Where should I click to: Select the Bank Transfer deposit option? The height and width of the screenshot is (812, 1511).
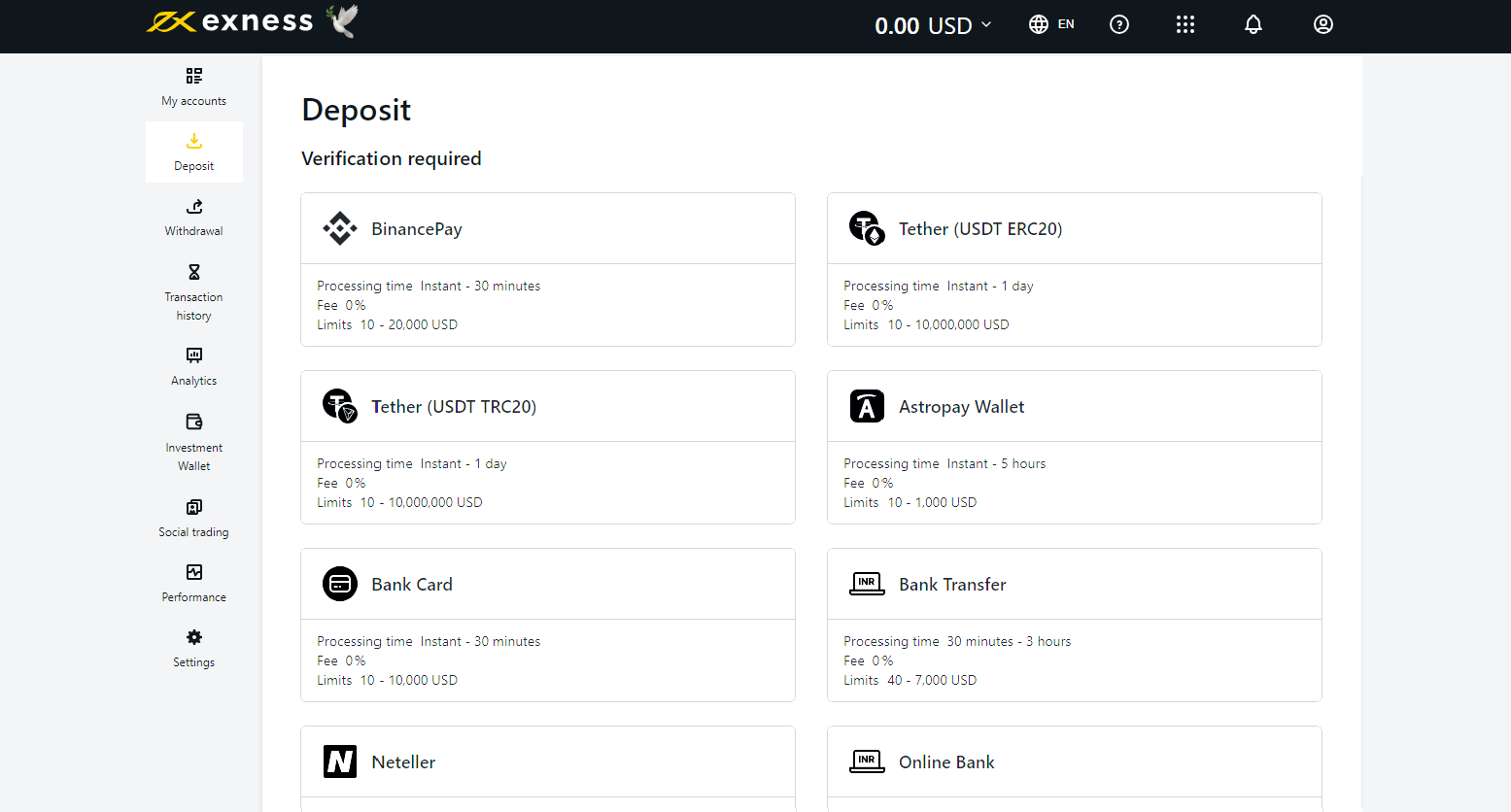[x=1074, y=625]
